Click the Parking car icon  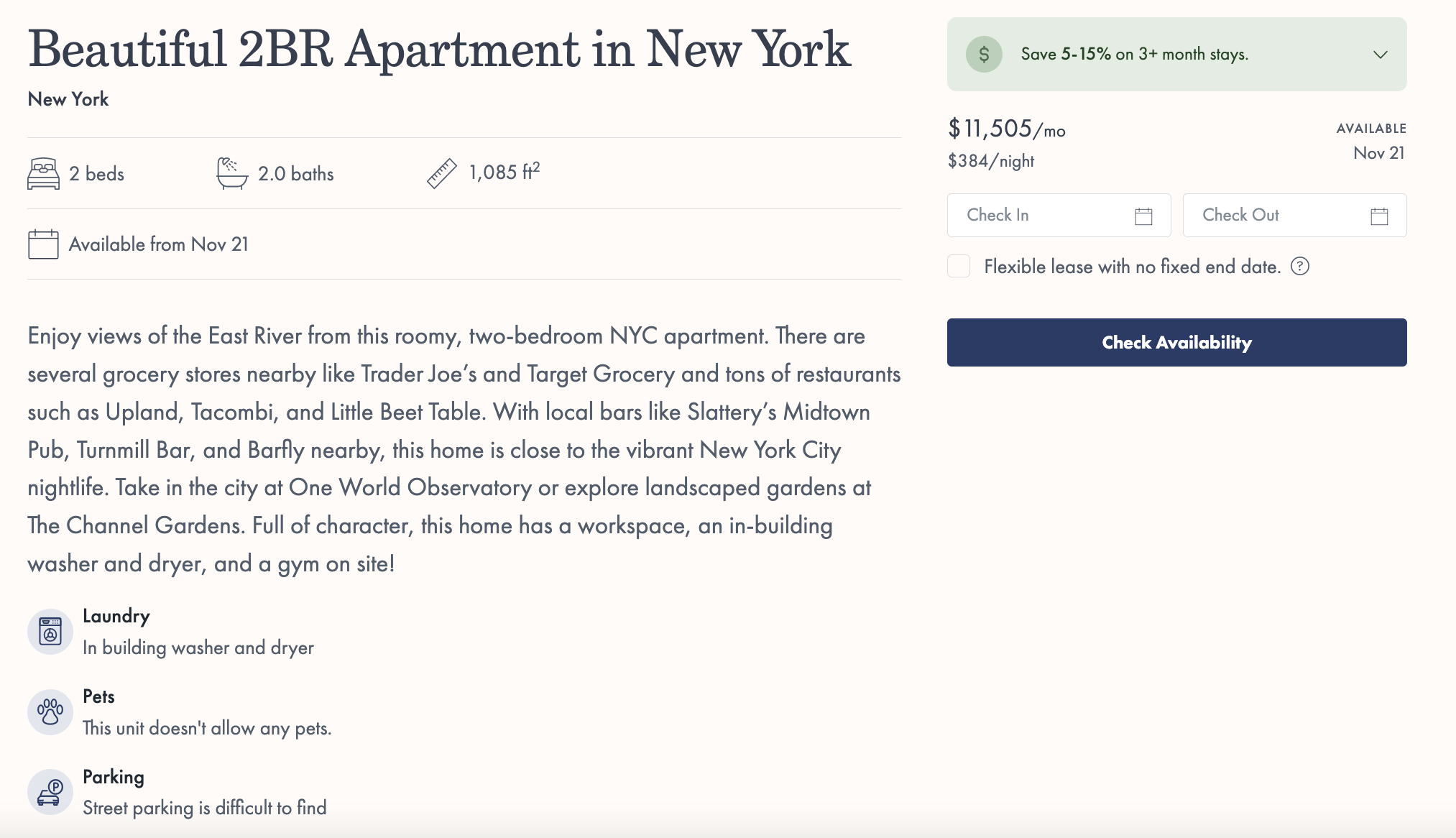tap(50, 792)
